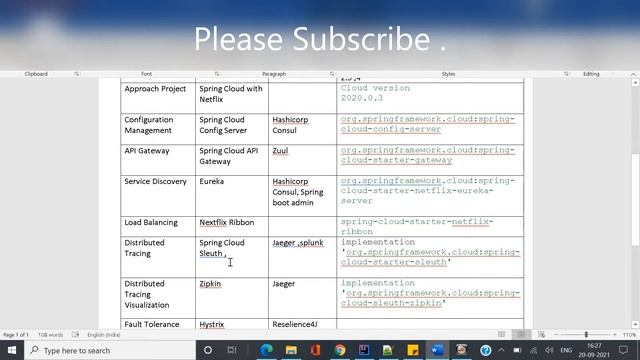Switch to Print Layout view in the status bar
This screenshot has height=360, width=640.
pos(522,335)
